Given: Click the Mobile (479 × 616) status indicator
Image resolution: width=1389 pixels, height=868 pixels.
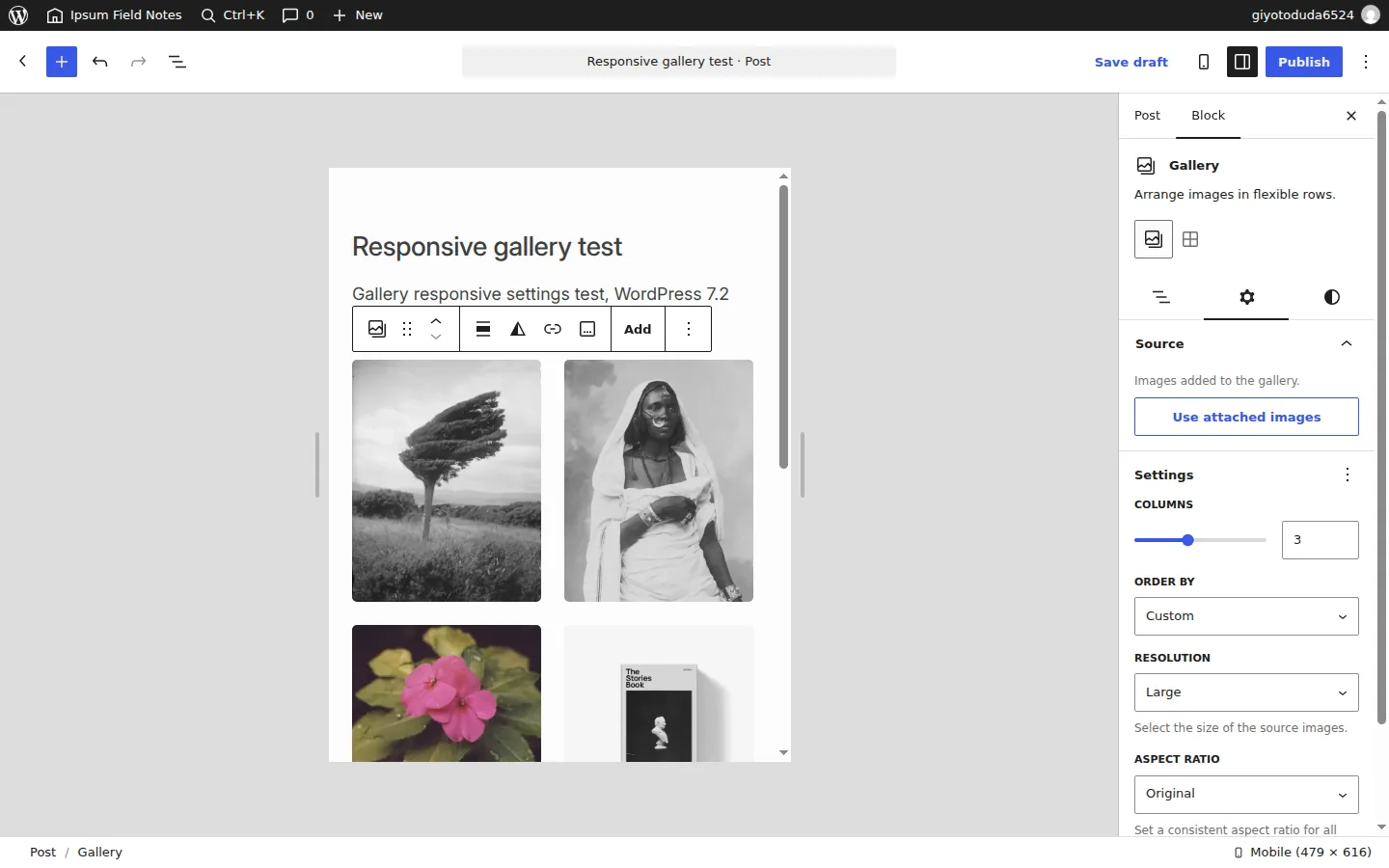Looking at the screenshot, I should (x=1302, y=853).
